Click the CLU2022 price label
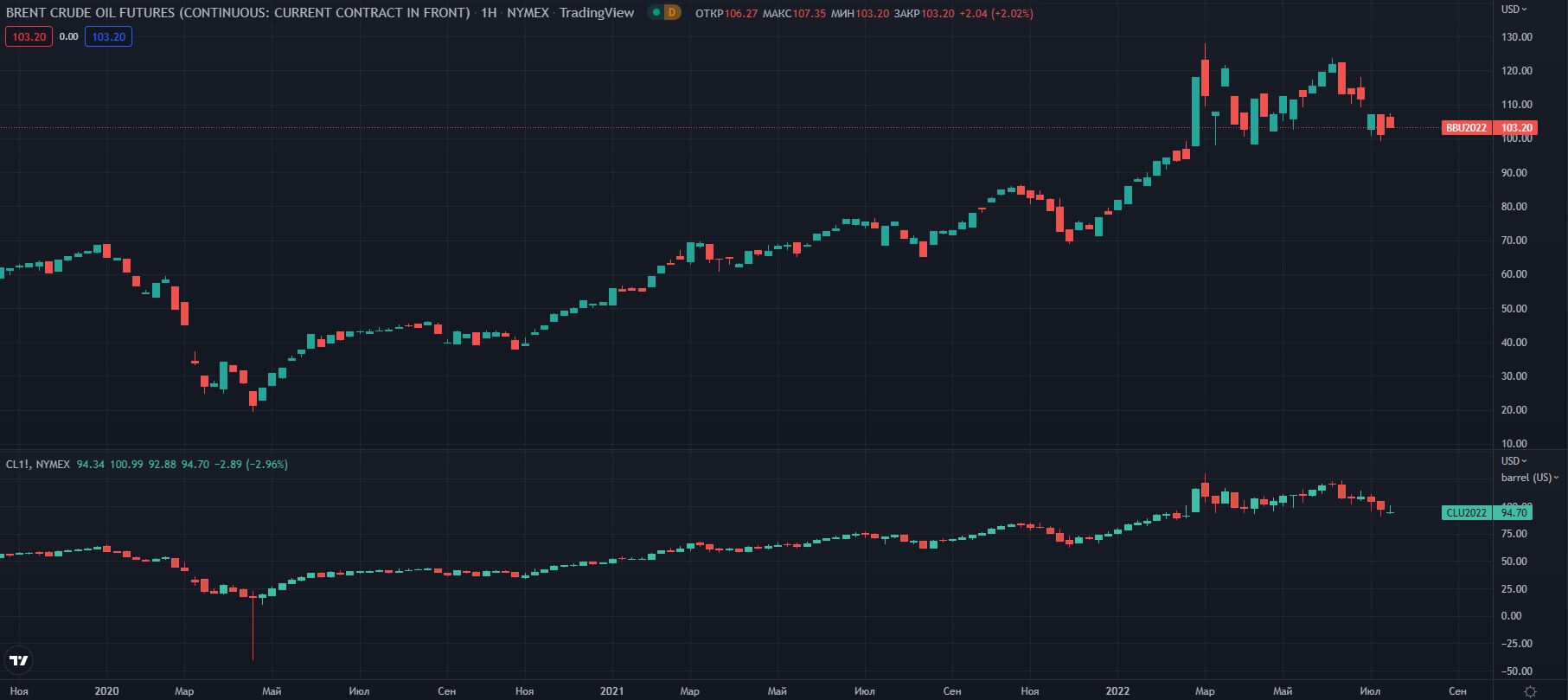 coord(1466,512)
